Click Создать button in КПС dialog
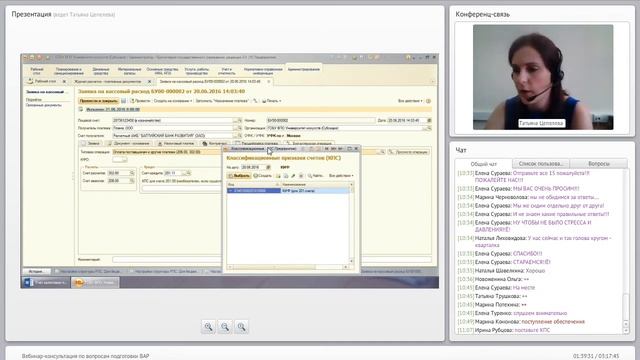 [x=263, y=176]
